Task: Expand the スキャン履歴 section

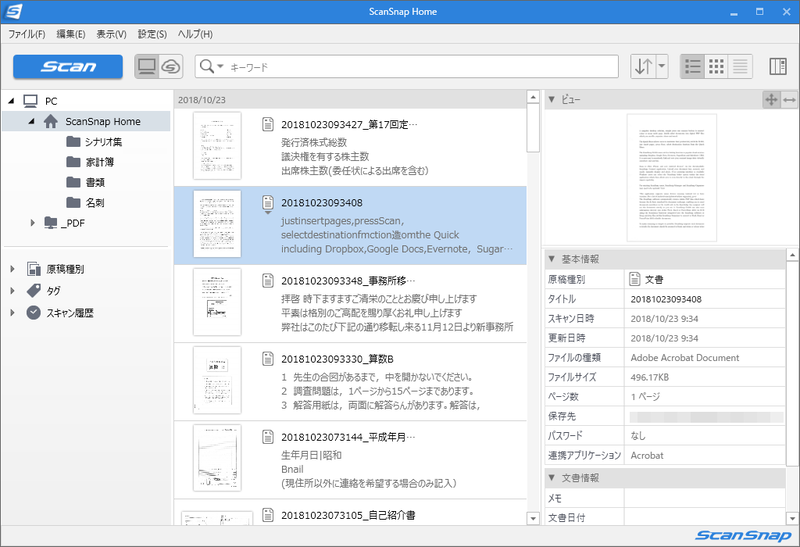Action: pos(12,313)
